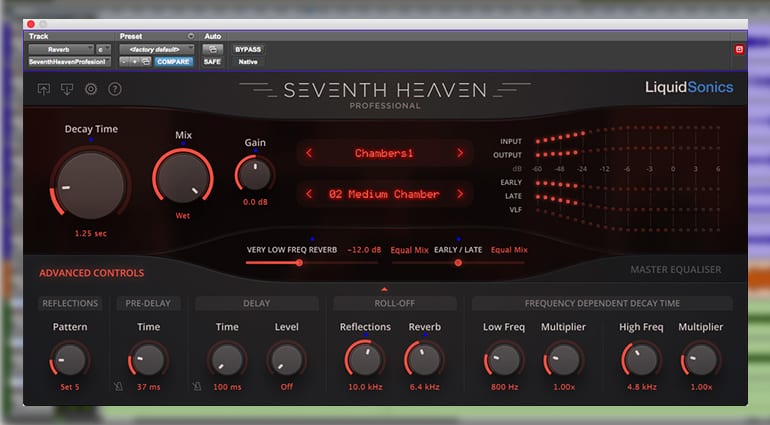Click the 0.0 dB gain value

pos(255,202)
